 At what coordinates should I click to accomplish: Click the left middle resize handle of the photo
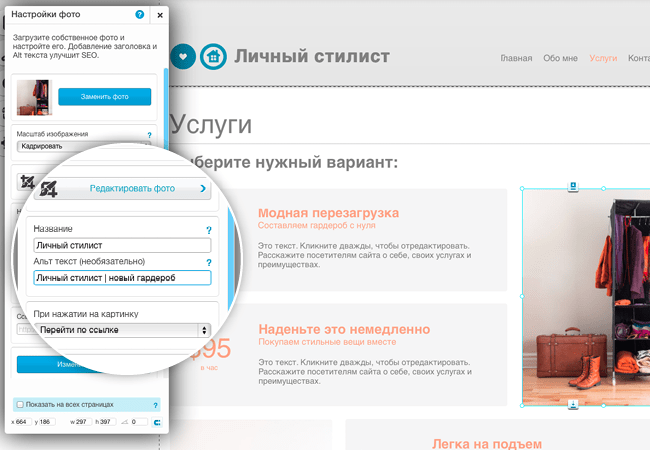522,296
